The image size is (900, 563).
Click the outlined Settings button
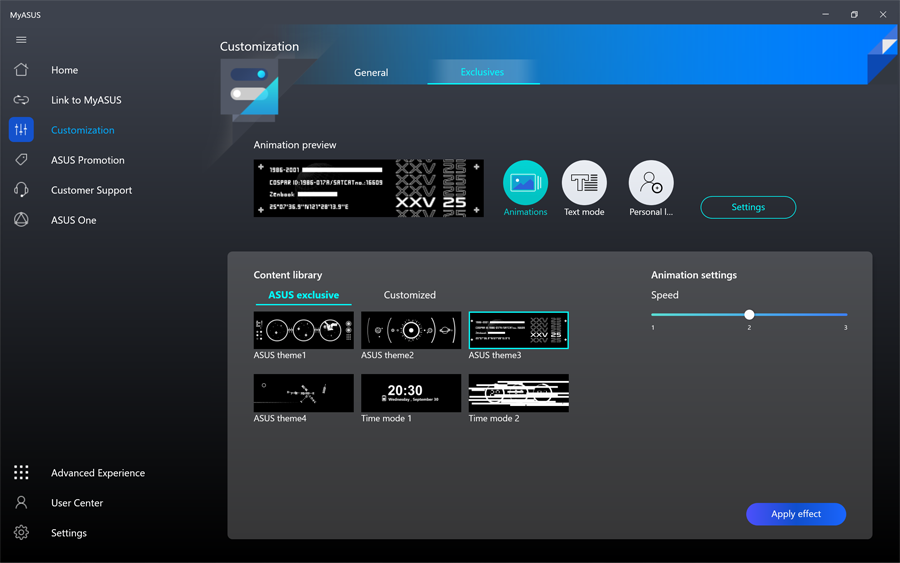coord(748,207)
